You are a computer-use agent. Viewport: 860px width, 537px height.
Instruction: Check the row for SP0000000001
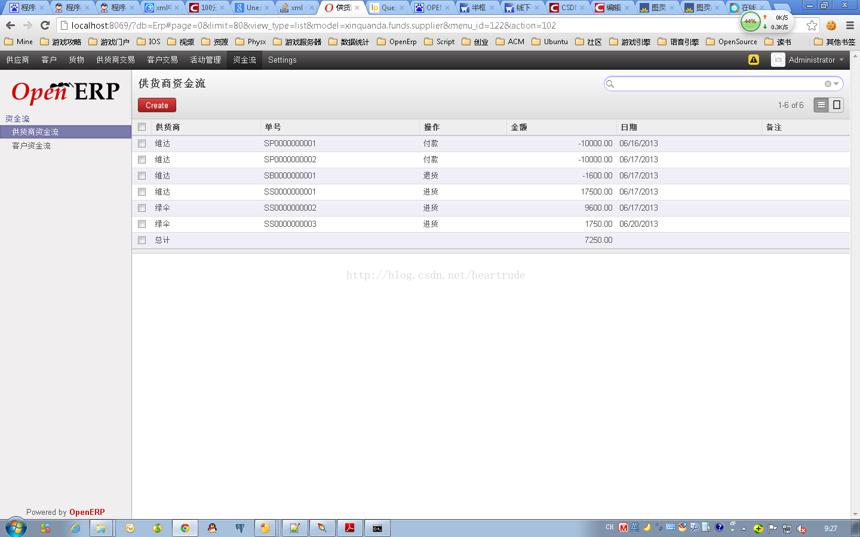142,143
